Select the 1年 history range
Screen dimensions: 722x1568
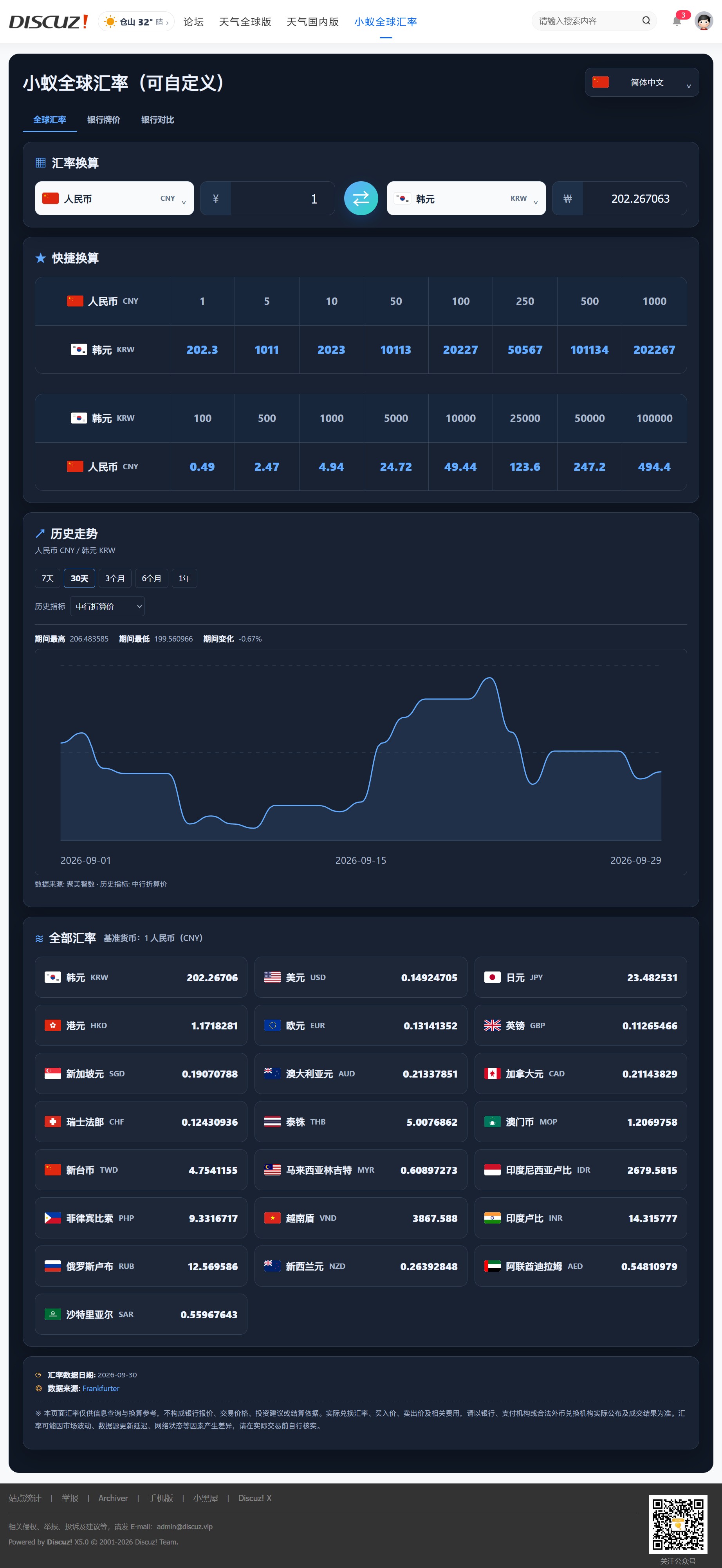point(184,578)
